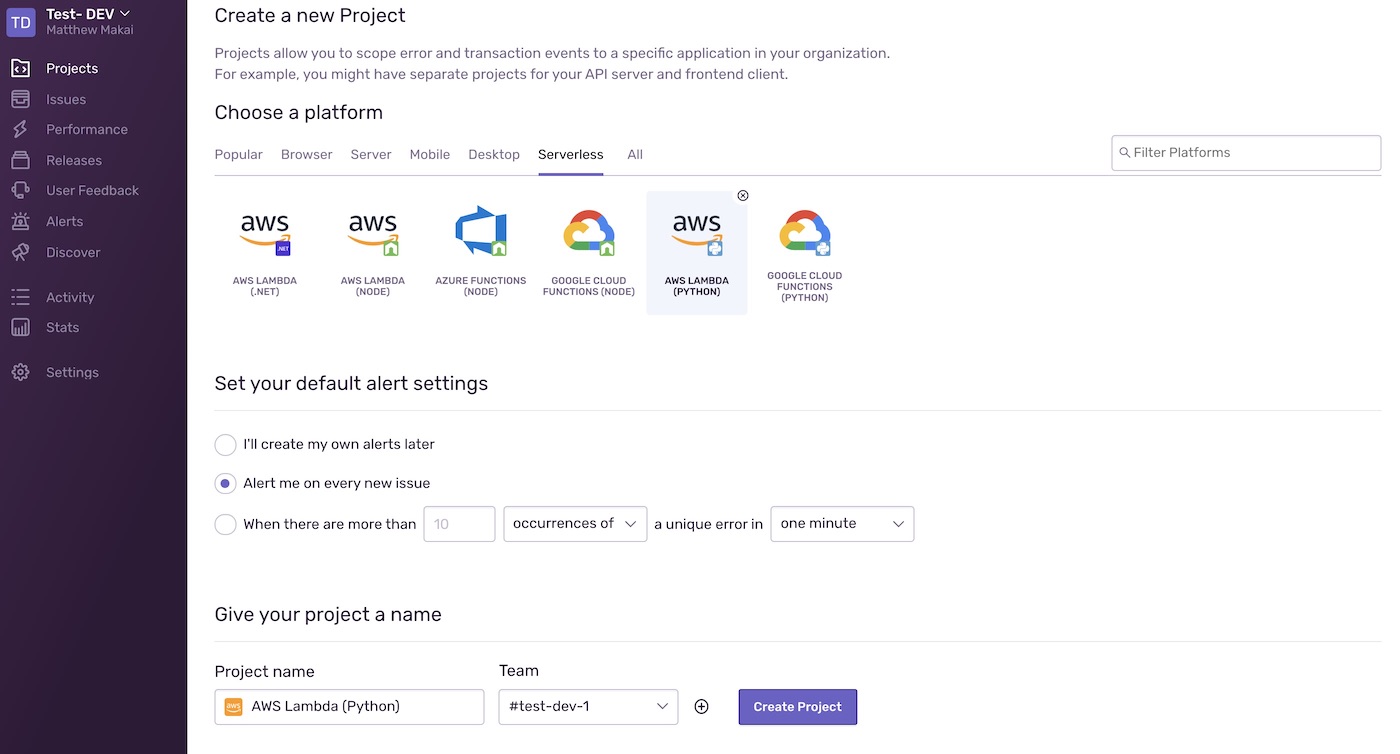Deselect AWS Lambda (Python) via its x badge

tap(743, 195)
